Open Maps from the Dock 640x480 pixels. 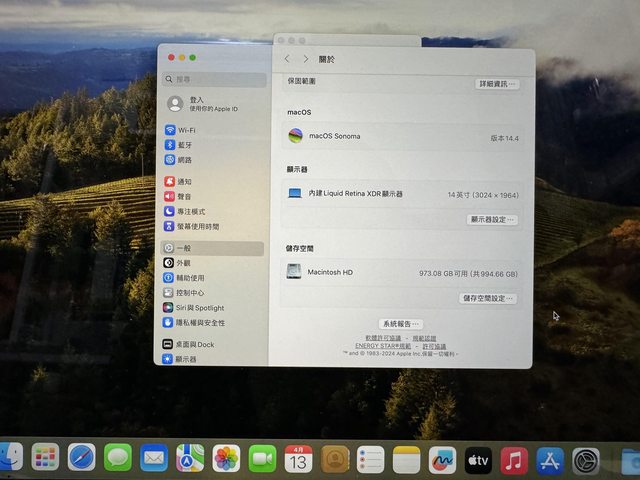click(x=190, y=458)
